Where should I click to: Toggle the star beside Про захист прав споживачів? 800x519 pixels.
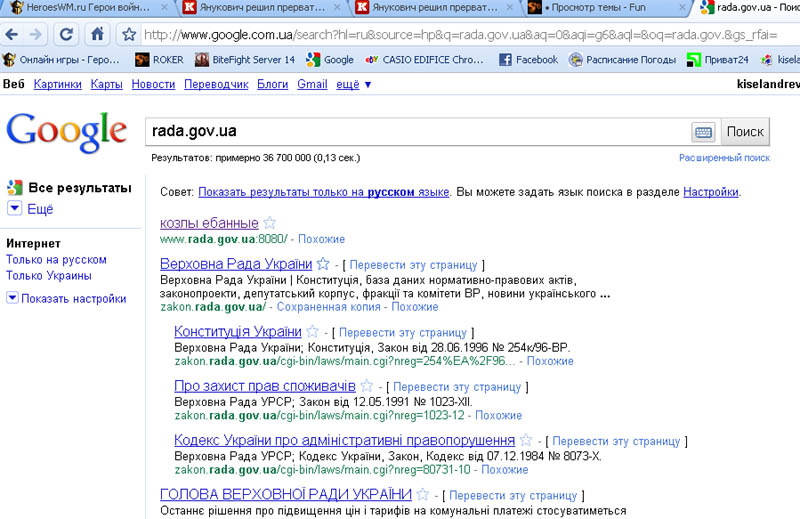point(367,386)
